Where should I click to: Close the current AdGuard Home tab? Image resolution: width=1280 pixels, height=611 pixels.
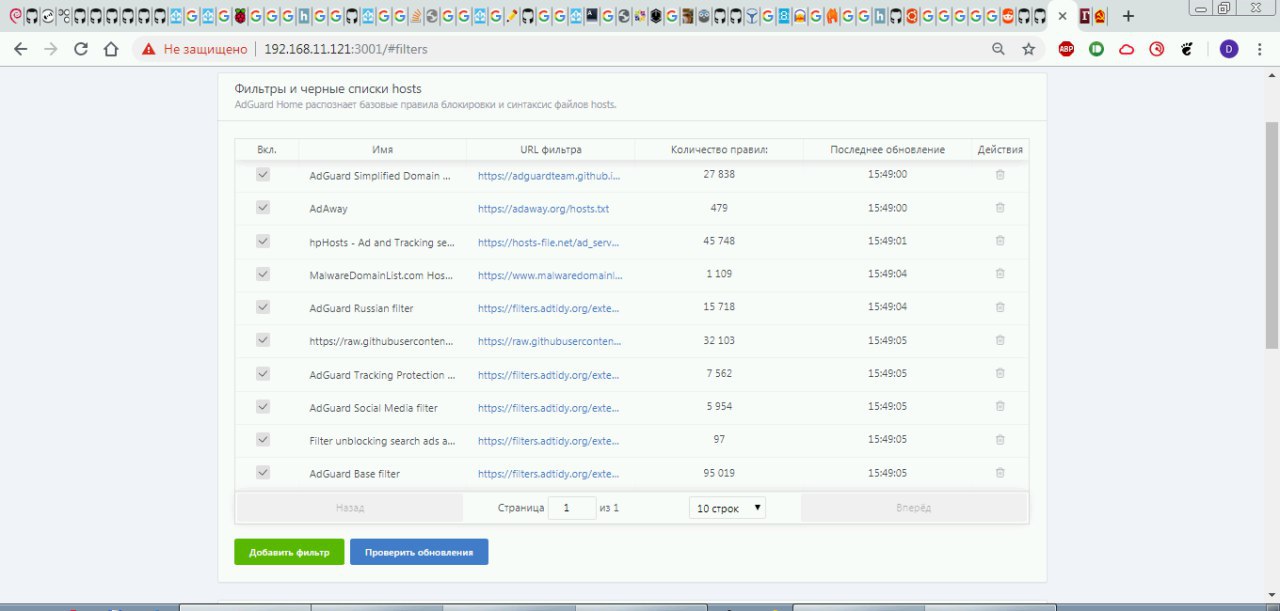[1062, 16]
